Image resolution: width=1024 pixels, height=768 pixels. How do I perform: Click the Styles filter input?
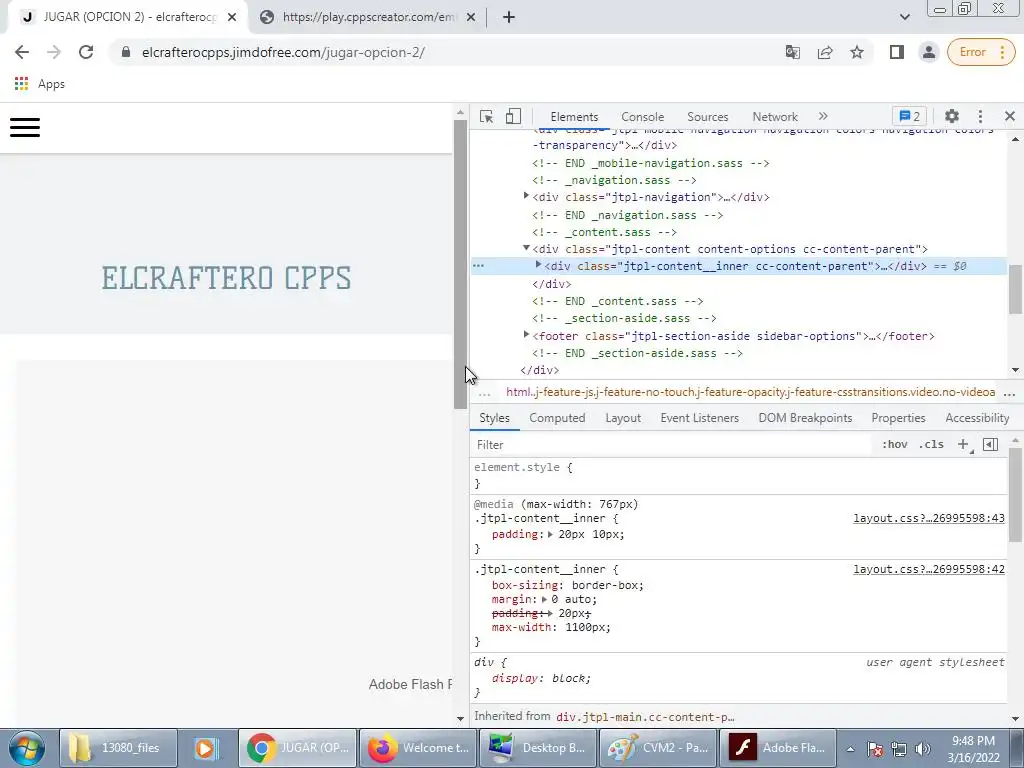coord(673,445)
